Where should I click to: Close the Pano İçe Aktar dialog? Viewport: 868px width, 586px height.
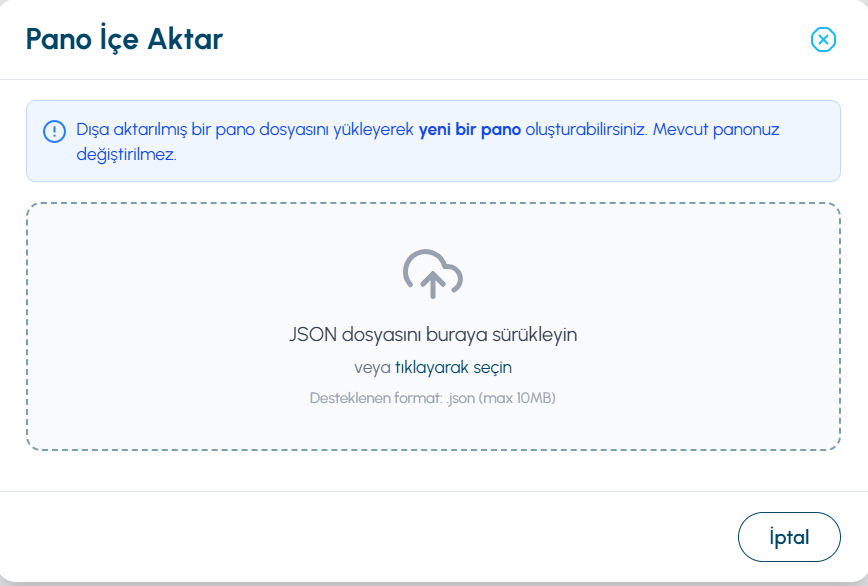[823, 39]
